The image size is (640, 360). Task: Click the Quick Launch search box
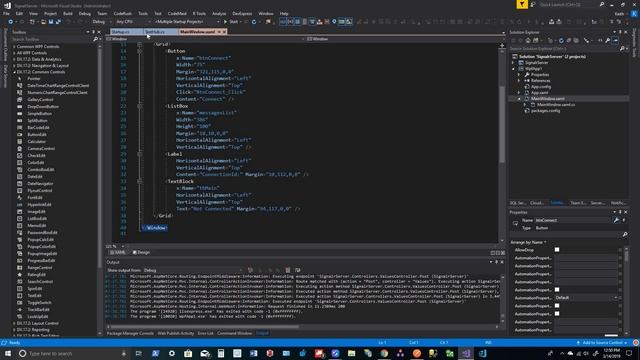pos(569,4)
